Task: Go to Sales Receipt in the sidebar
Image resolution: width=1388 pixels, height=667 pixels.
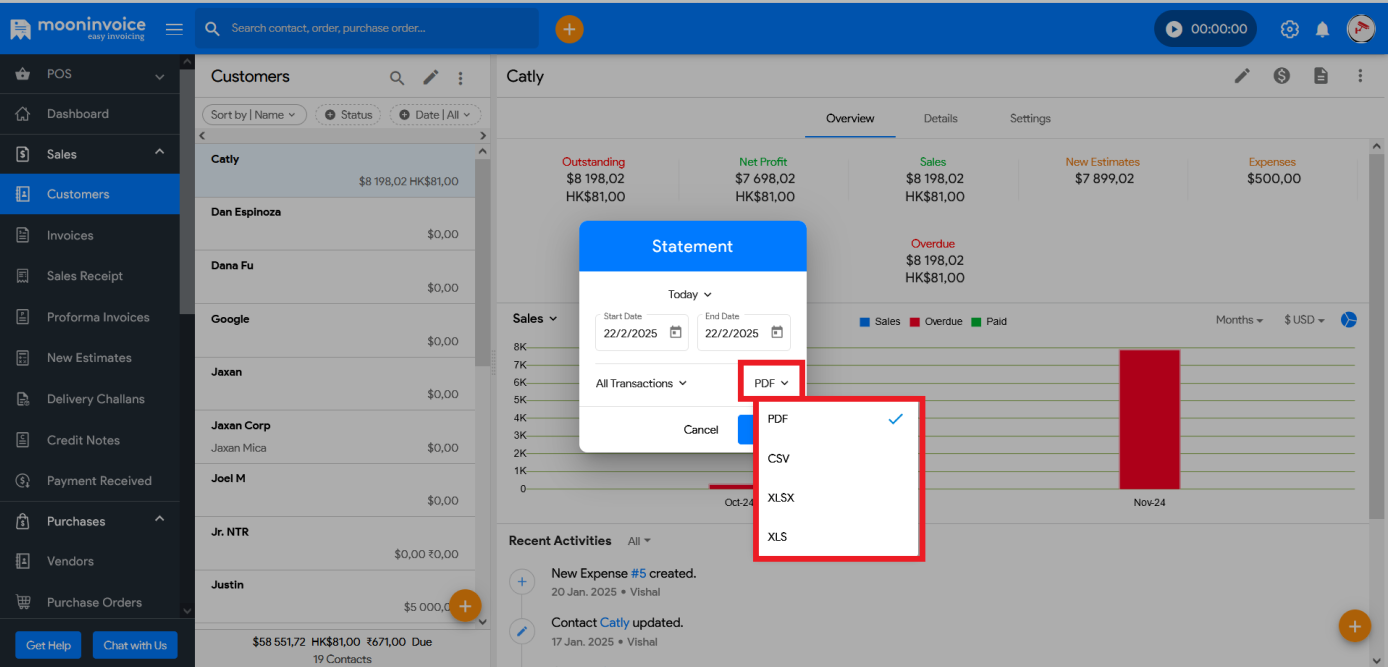Action: coord(85,276)
